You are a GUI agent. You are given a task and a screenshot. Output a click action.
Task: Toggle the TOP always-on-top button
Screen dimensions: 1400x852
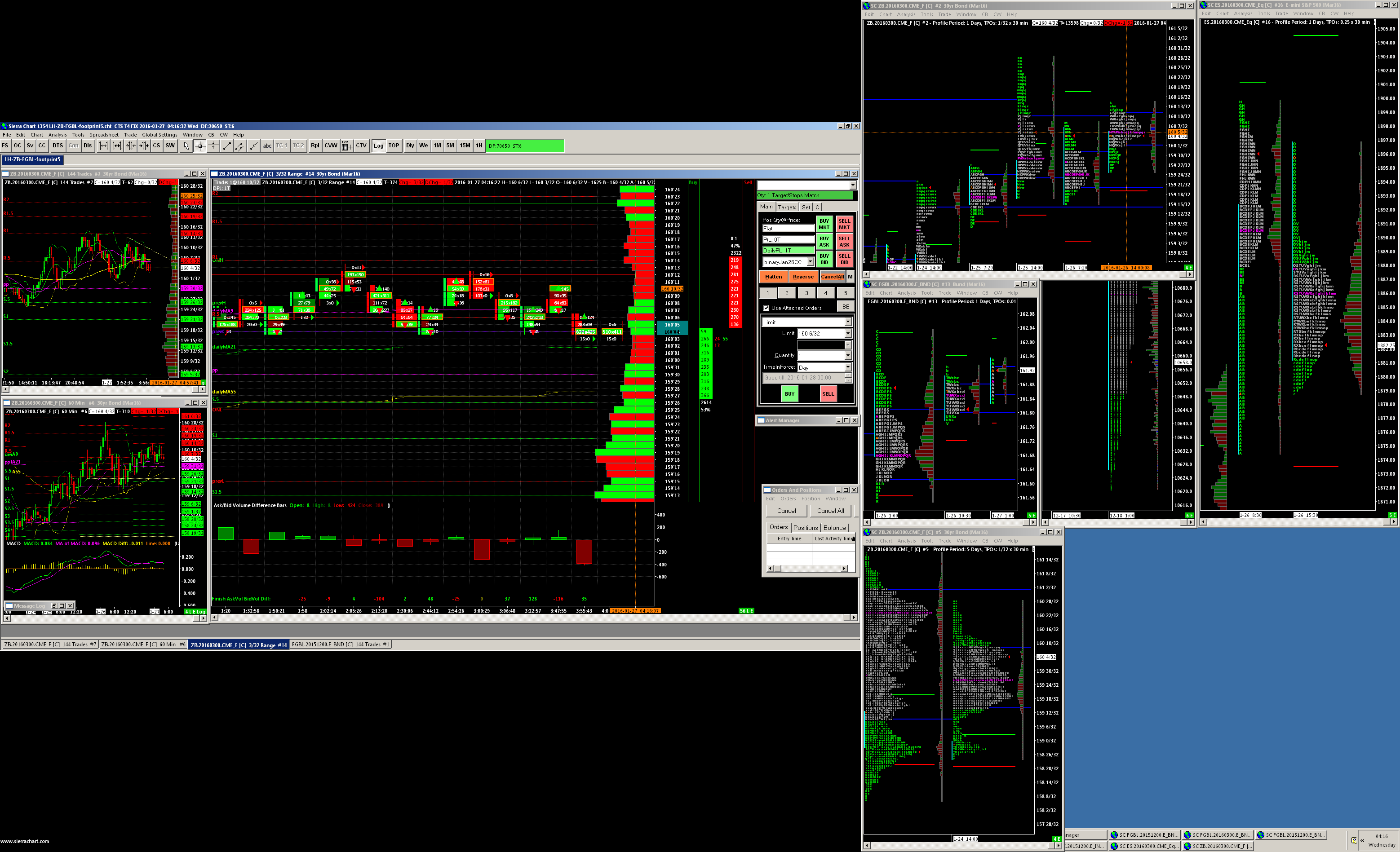(x=394, y=146)
